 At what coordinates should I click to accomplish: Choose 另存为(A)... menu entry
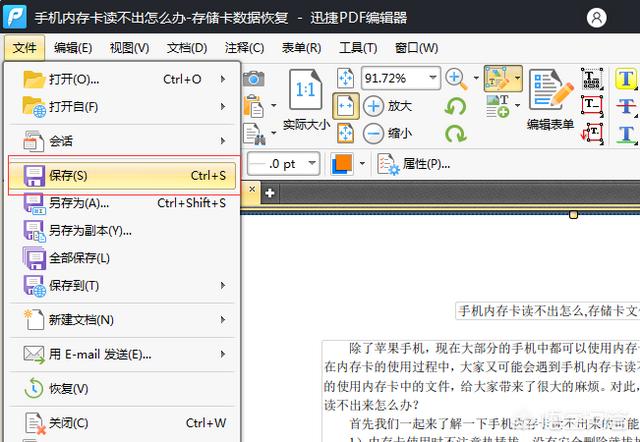[x=122, y=203]
